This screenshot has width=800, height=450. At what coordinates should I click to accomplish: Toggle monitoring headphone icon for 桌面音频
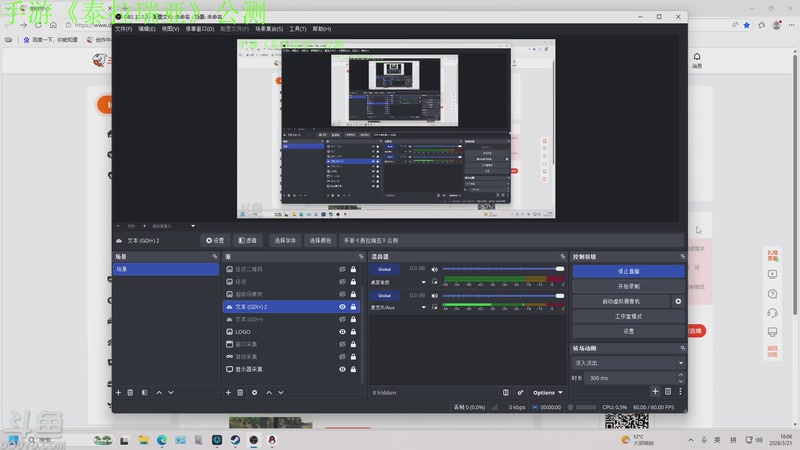pos(434,281)
